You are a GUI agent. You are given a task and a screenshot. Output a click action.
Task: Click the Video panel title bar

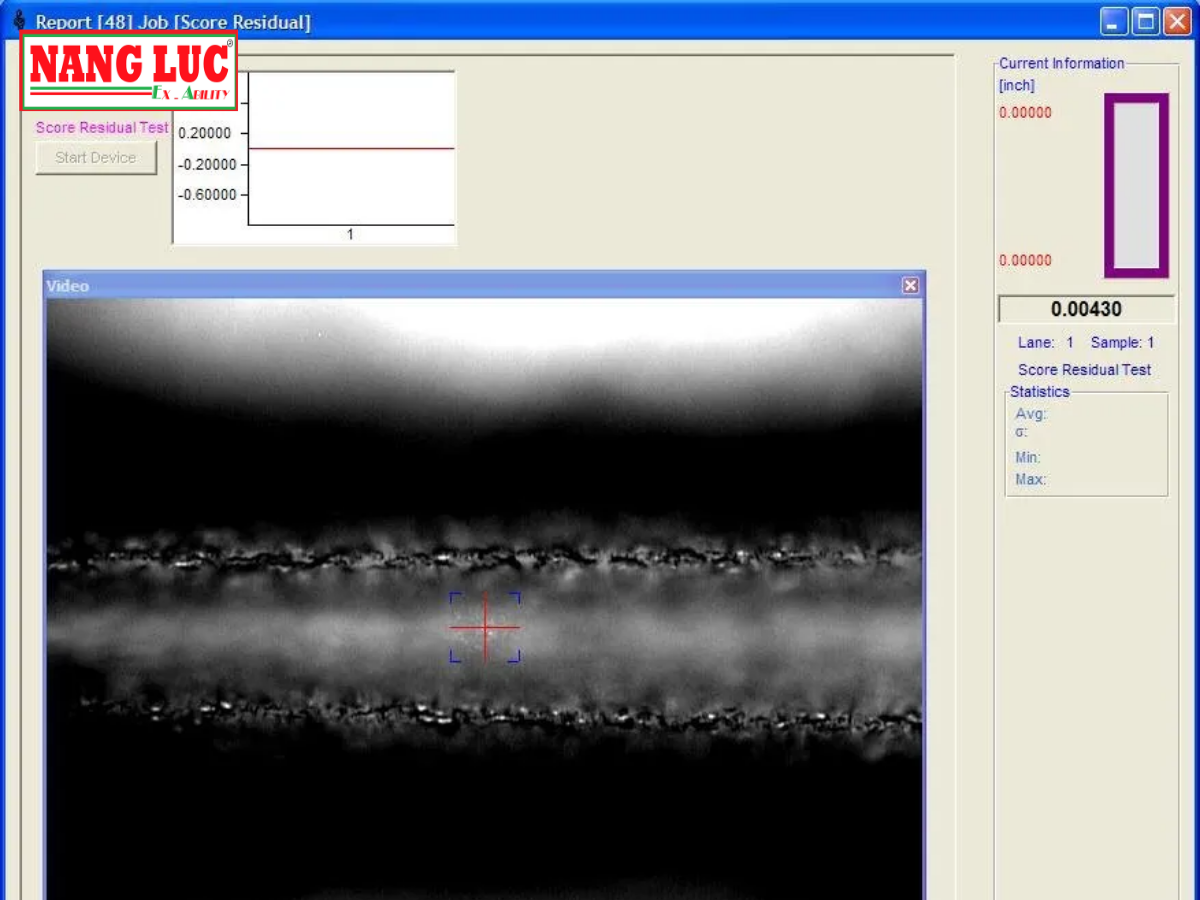[470, 286]
